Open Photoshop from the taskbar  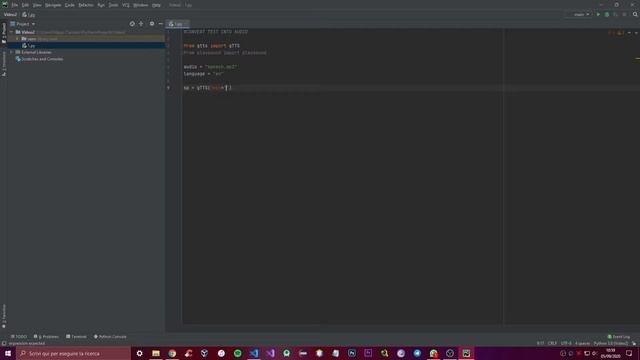[x=352, y=353]
